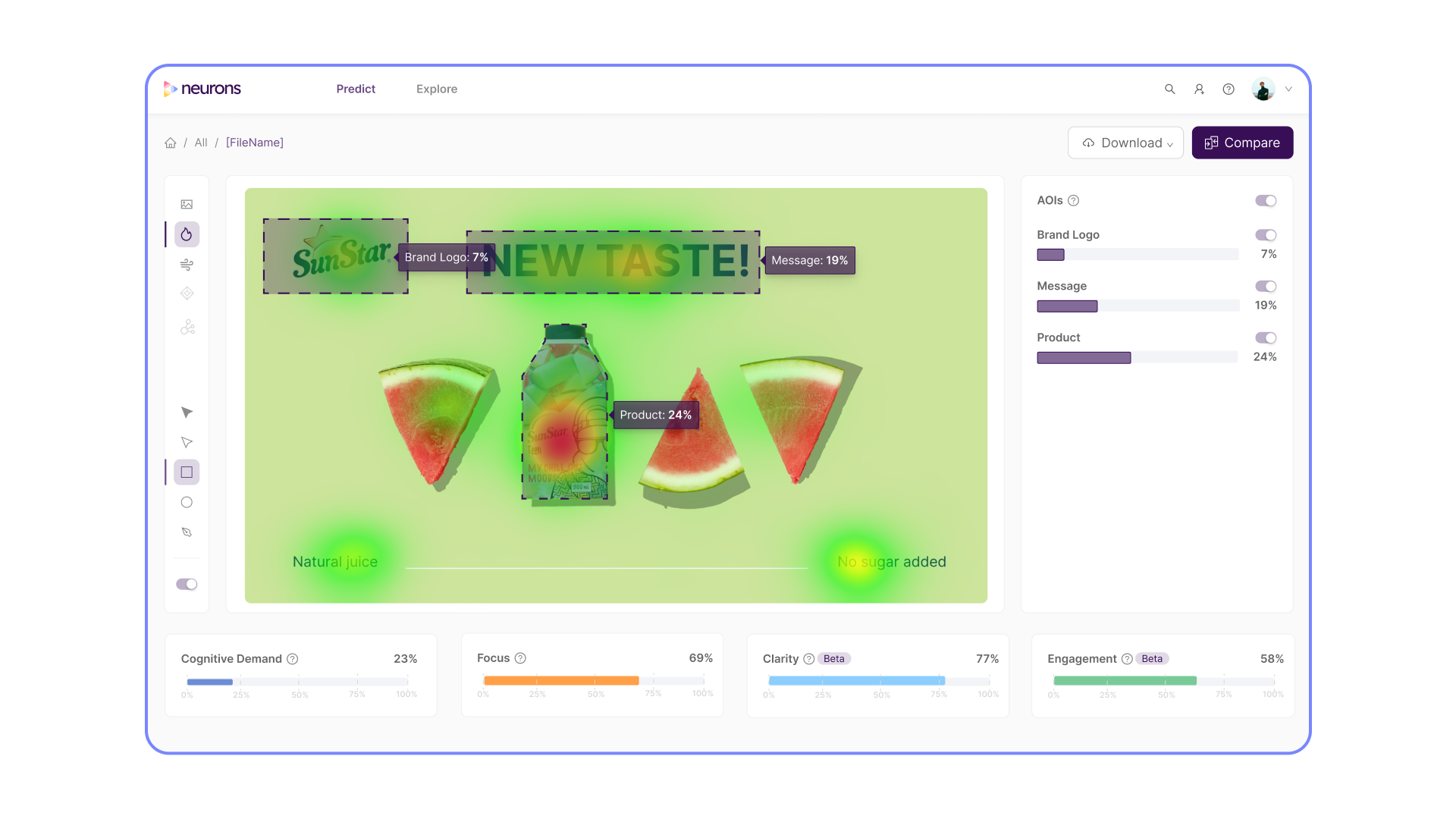
Task: Disable the Brand Logo AOI toggle
Action: pyautogui.click(x=1265, y=235)
